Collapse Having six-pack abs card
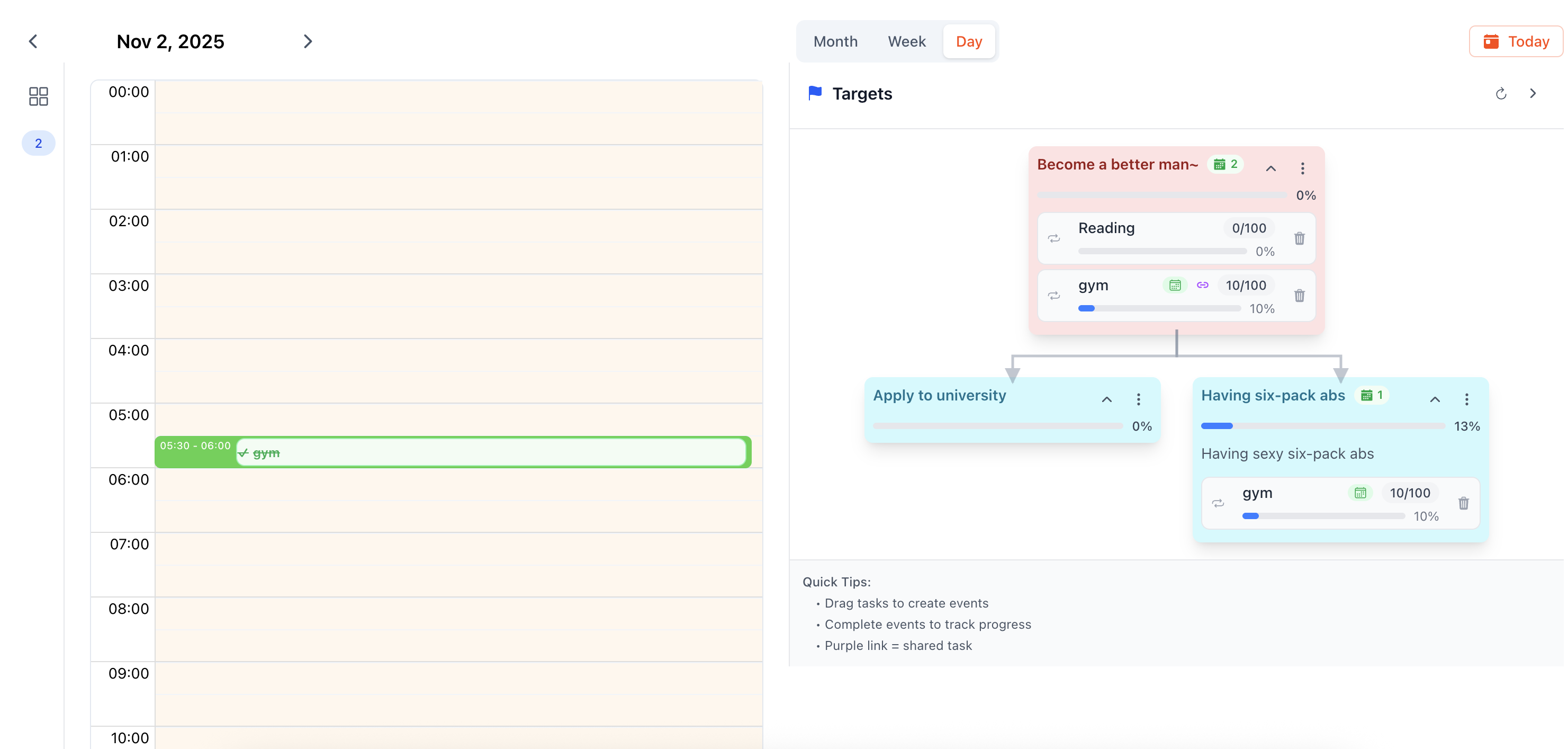 pos(1435,399)
